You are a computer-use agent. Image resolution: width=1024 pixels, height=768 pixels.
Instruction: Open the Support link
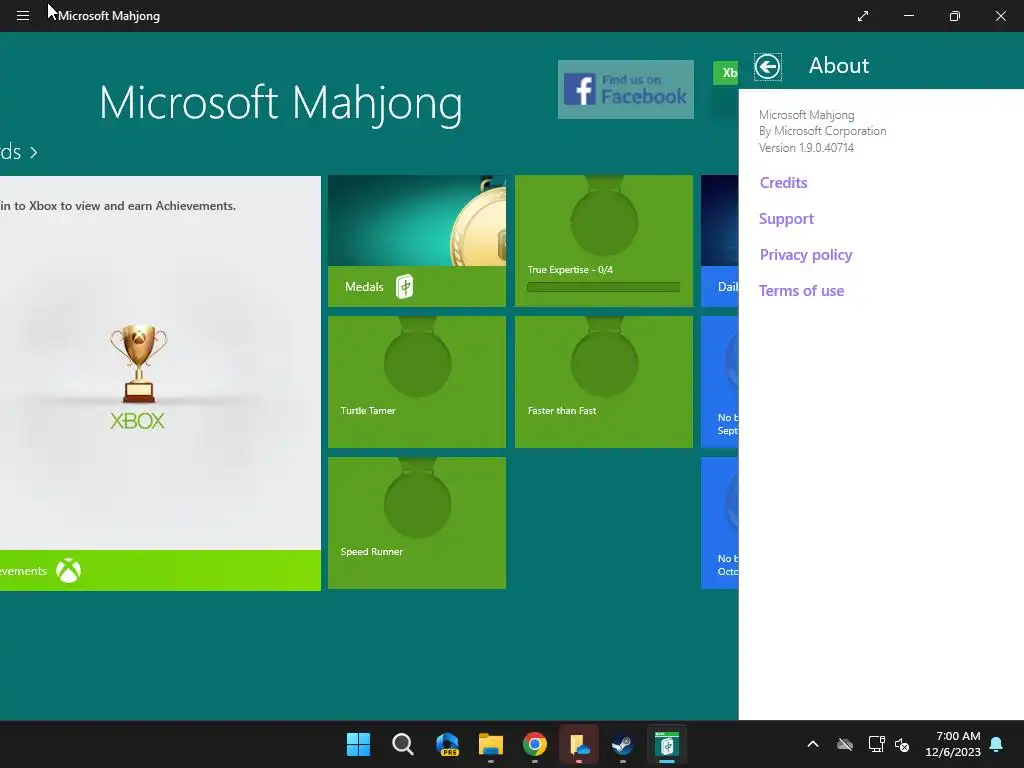pyautogui.click(x=786, y=219)
